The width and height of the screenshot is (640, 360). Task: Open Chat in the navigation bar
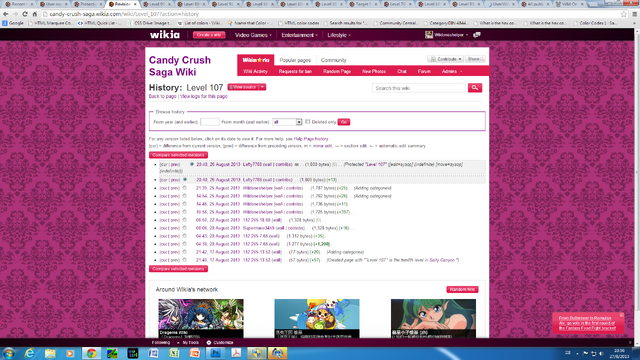[402, 71]
